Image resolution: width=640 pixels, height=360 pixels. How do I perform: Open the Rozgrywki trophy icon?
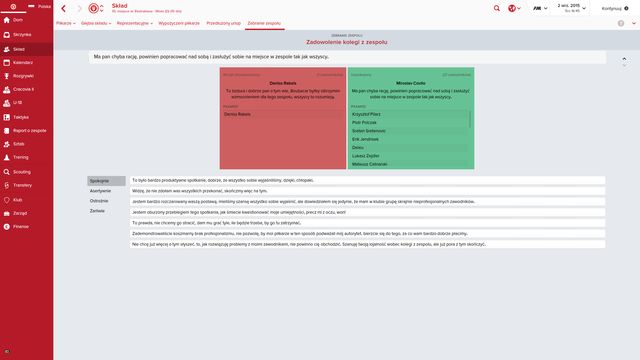click(x=7, y=76)
